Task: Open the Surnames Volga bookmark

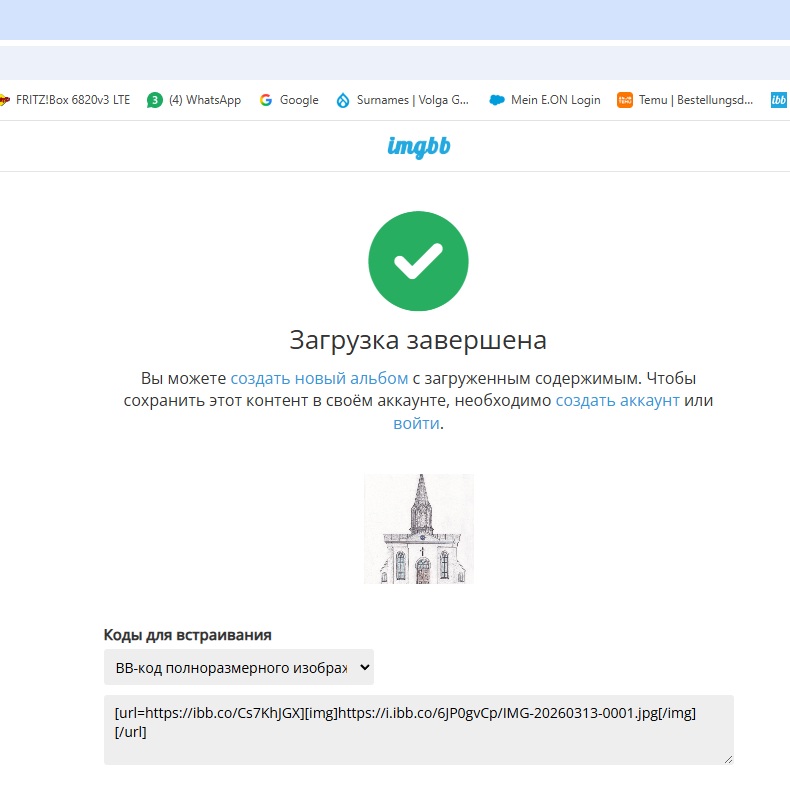Action: tap(403, 100)
